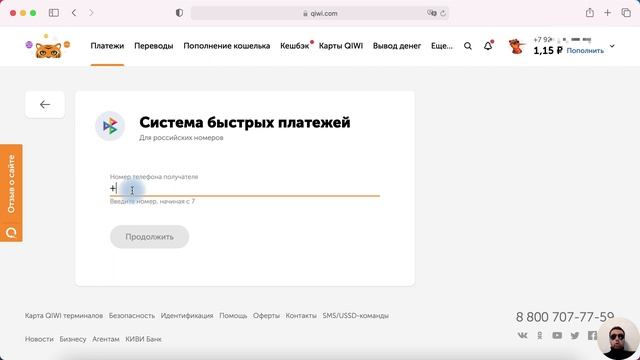The height and width of the screenshot is (360, 640).
Task: Click the qiwi.com address bar
Action: [320, 13]
